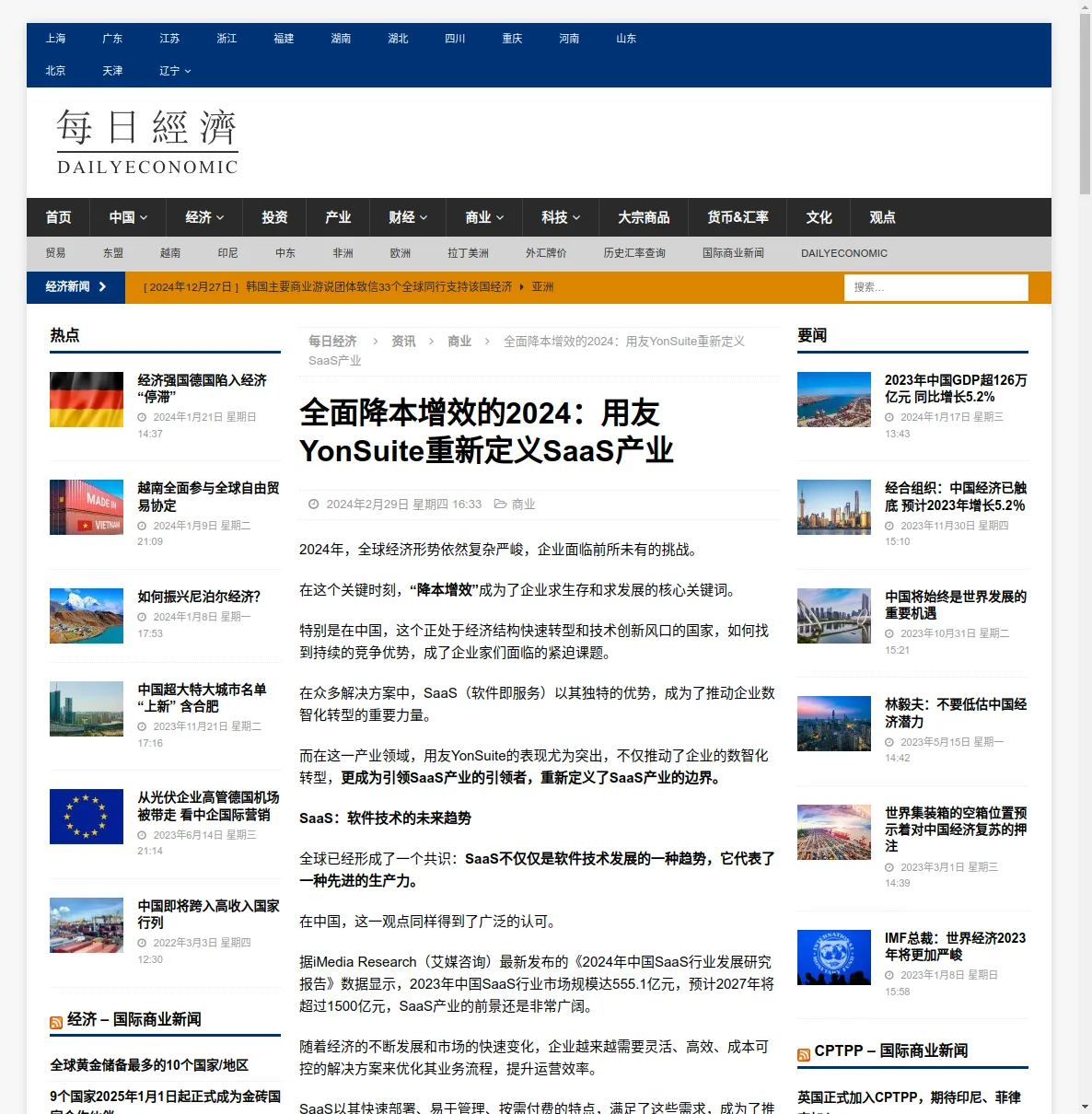Image resolution: width=1092 pixels, height=1114 pixels.
Task: Open the German flag article thumbnail
Action: coord(87,400)
